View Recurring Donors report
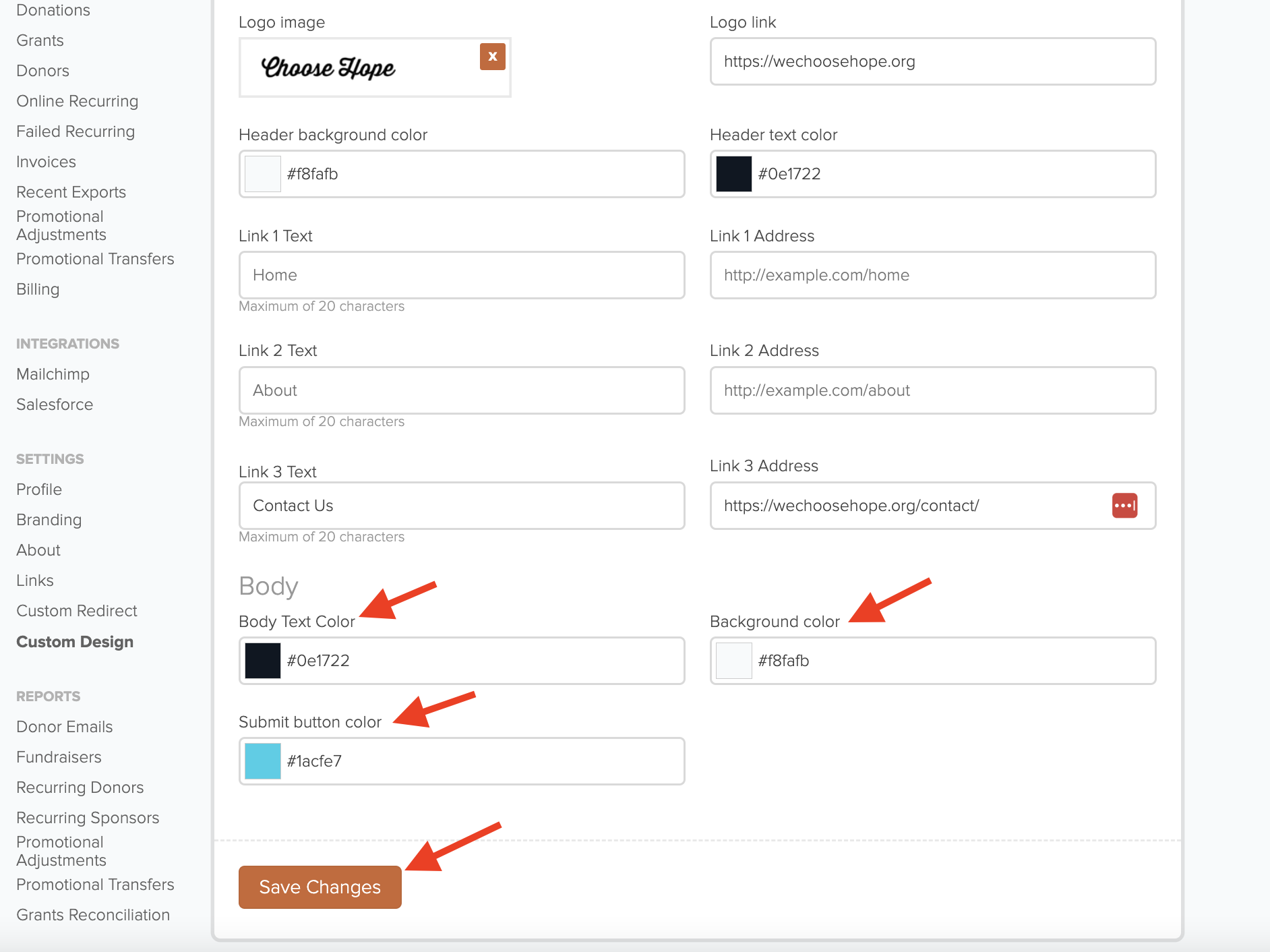Image resolution: width=1270 pixels, height=952 pixels. pos(80,787)
